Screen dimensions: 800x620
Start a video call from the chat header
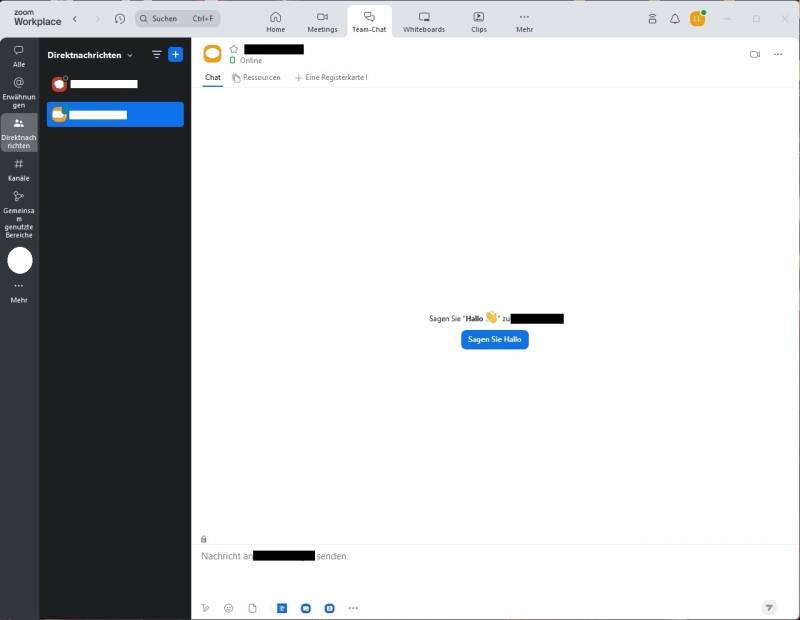pyautogui.click(x=755, y=55)
